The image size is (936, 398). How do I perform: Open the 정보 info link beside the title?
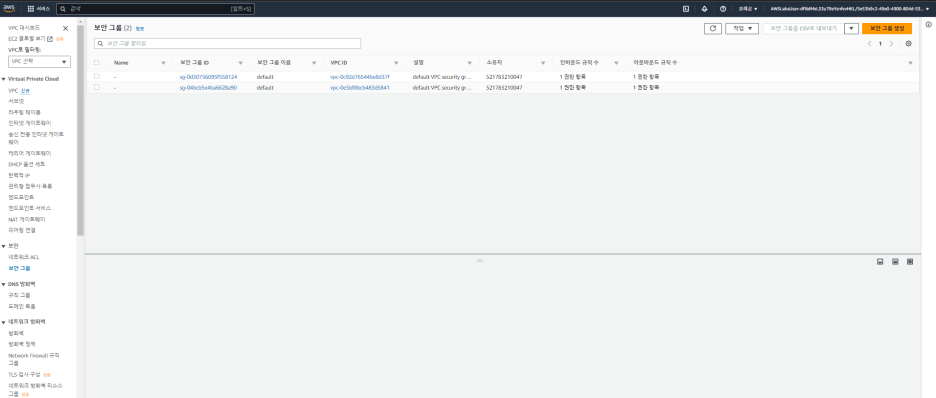[x=140, y=29]
